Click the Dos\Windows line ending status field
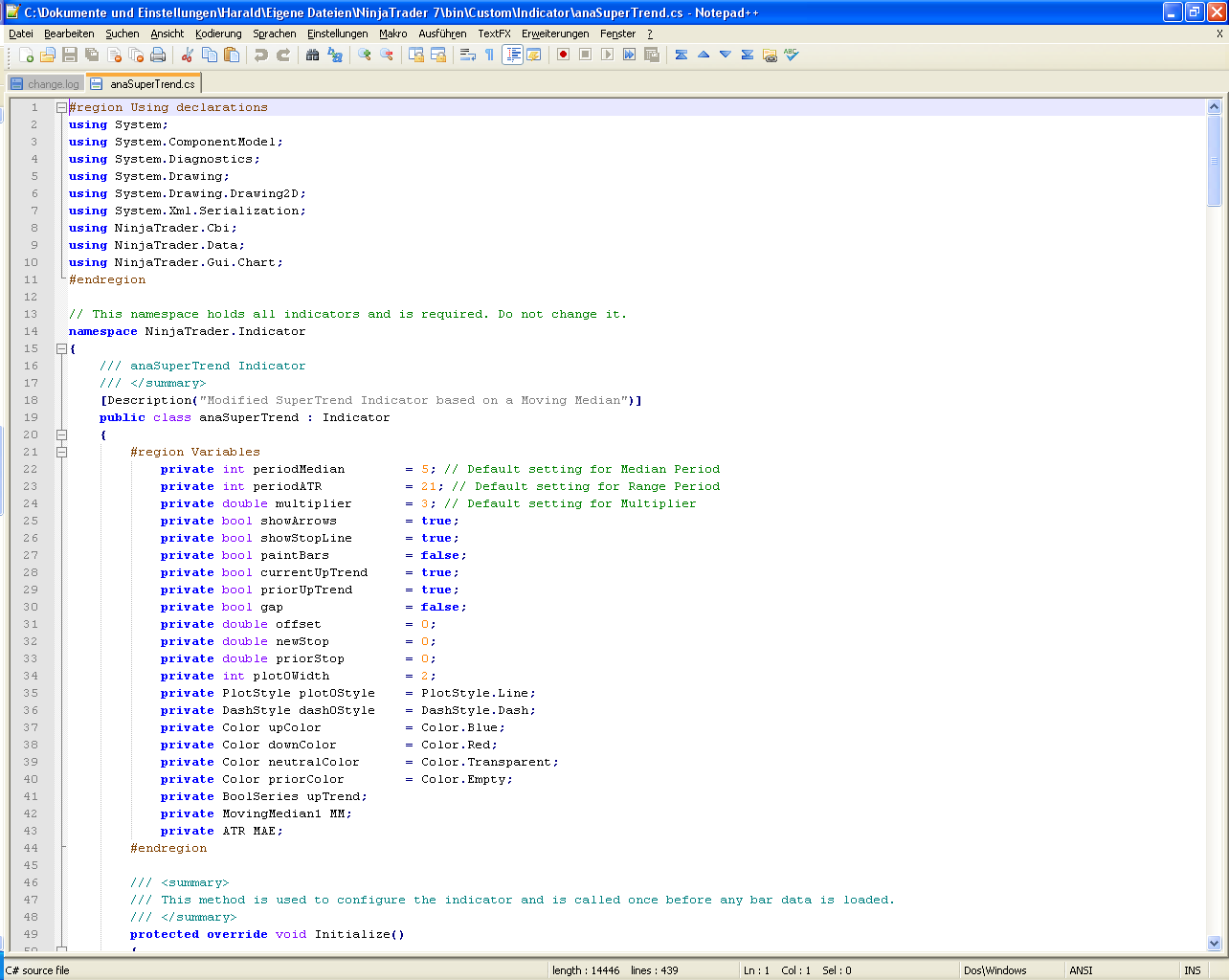 tap(1013, 970)
